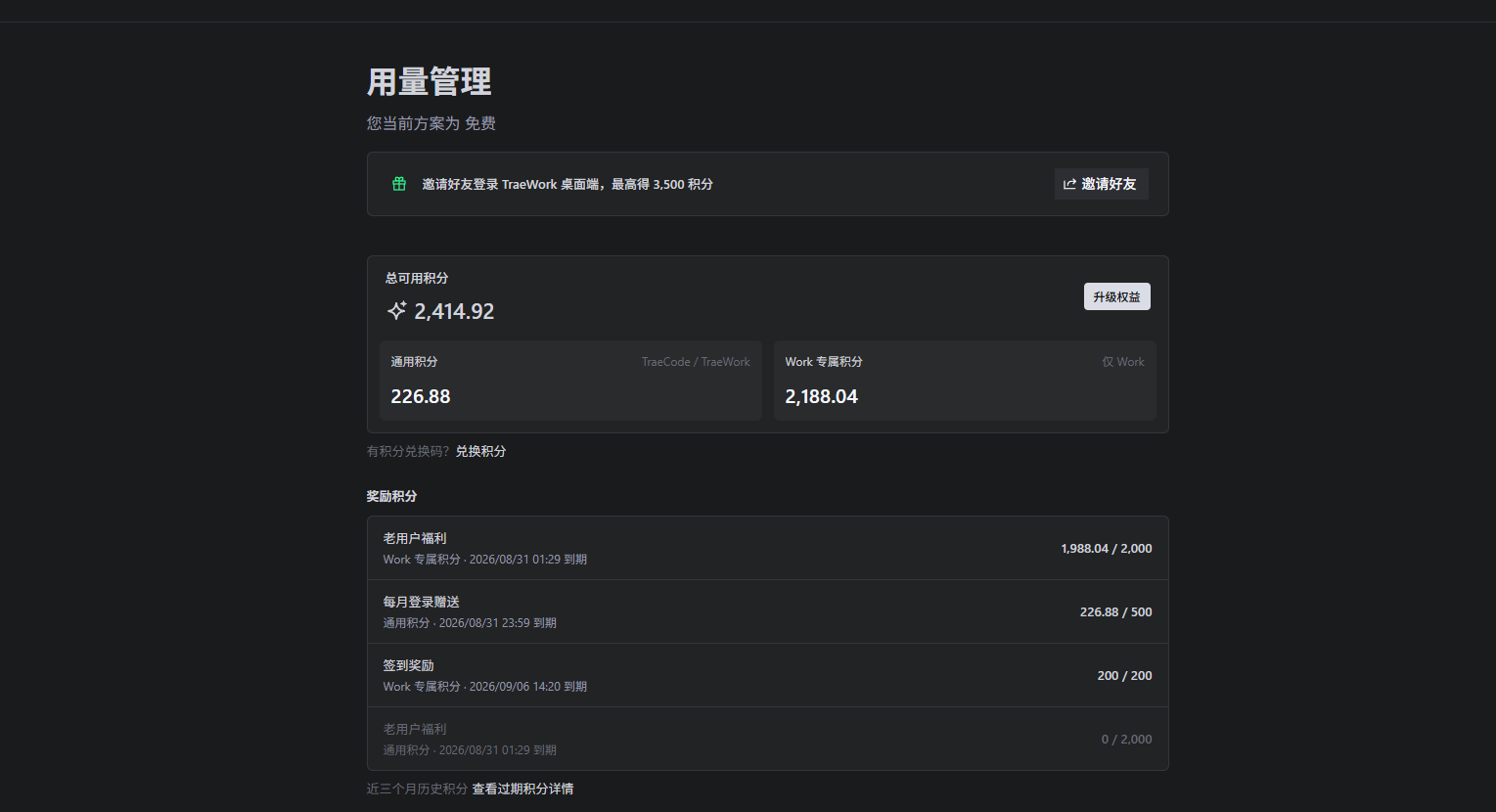1496x812 pixels.
Task: Click the sparkle icon beside 2,414.92
Action: (396, 311)
